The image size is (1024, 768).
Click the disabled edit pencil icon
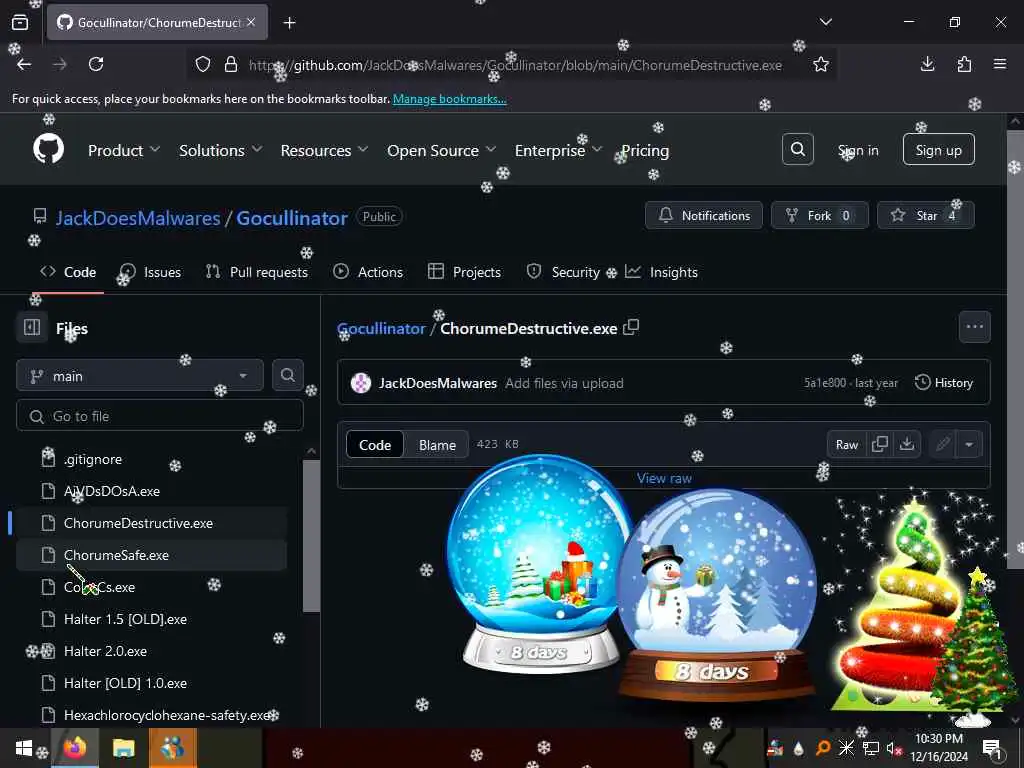click(942, 444)
